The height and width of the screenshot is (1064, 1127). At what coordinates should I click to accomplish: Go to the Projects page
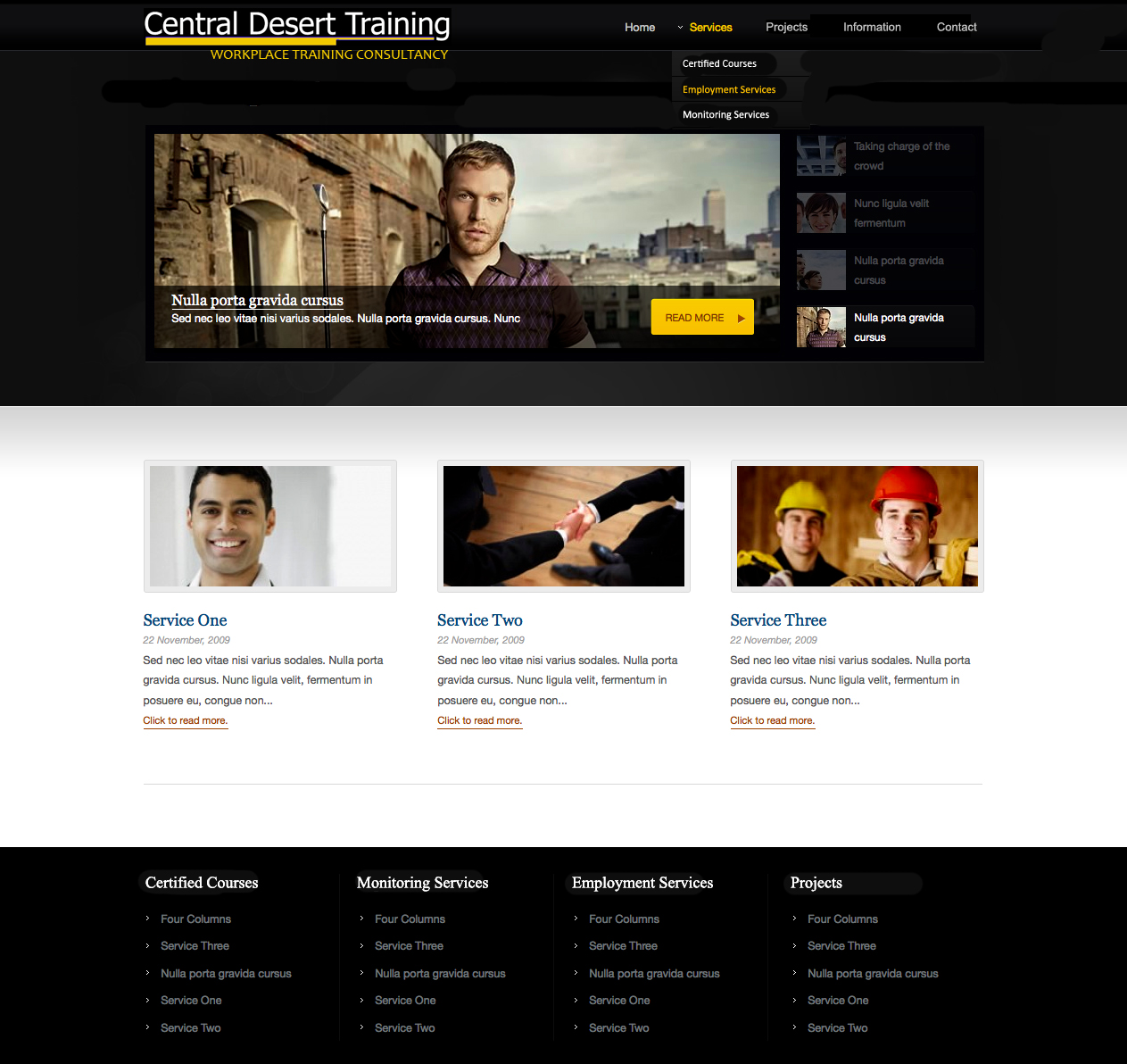pos(786,28)
